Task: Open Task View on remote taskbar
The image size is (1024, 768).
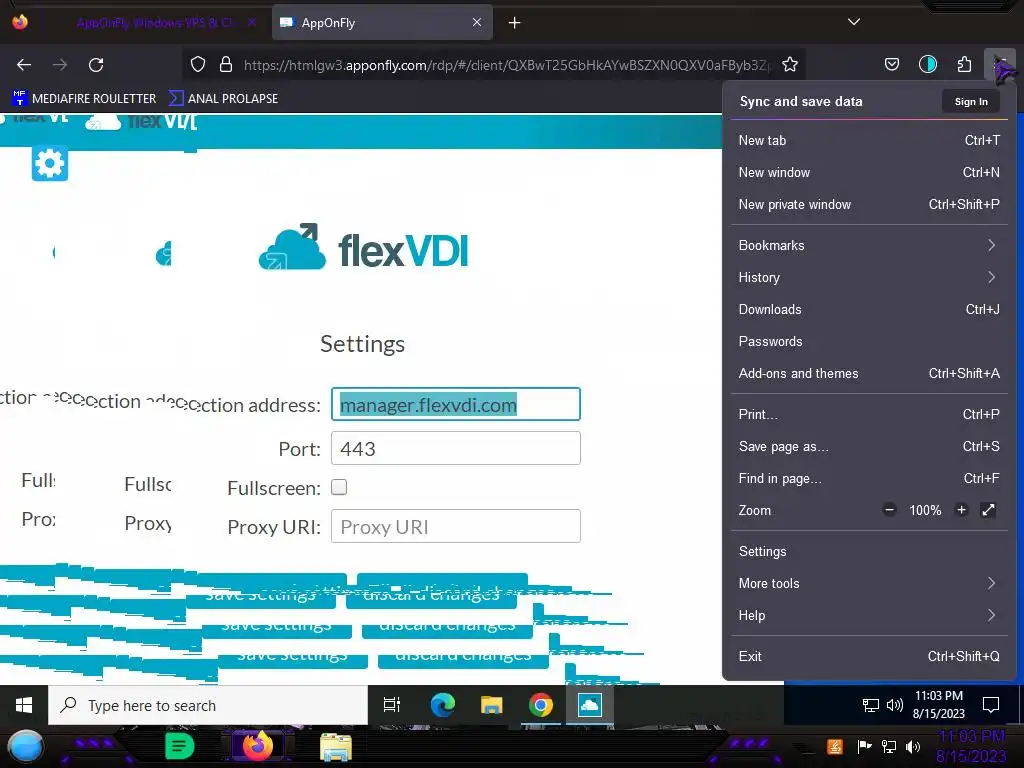Action: [392, 705]
